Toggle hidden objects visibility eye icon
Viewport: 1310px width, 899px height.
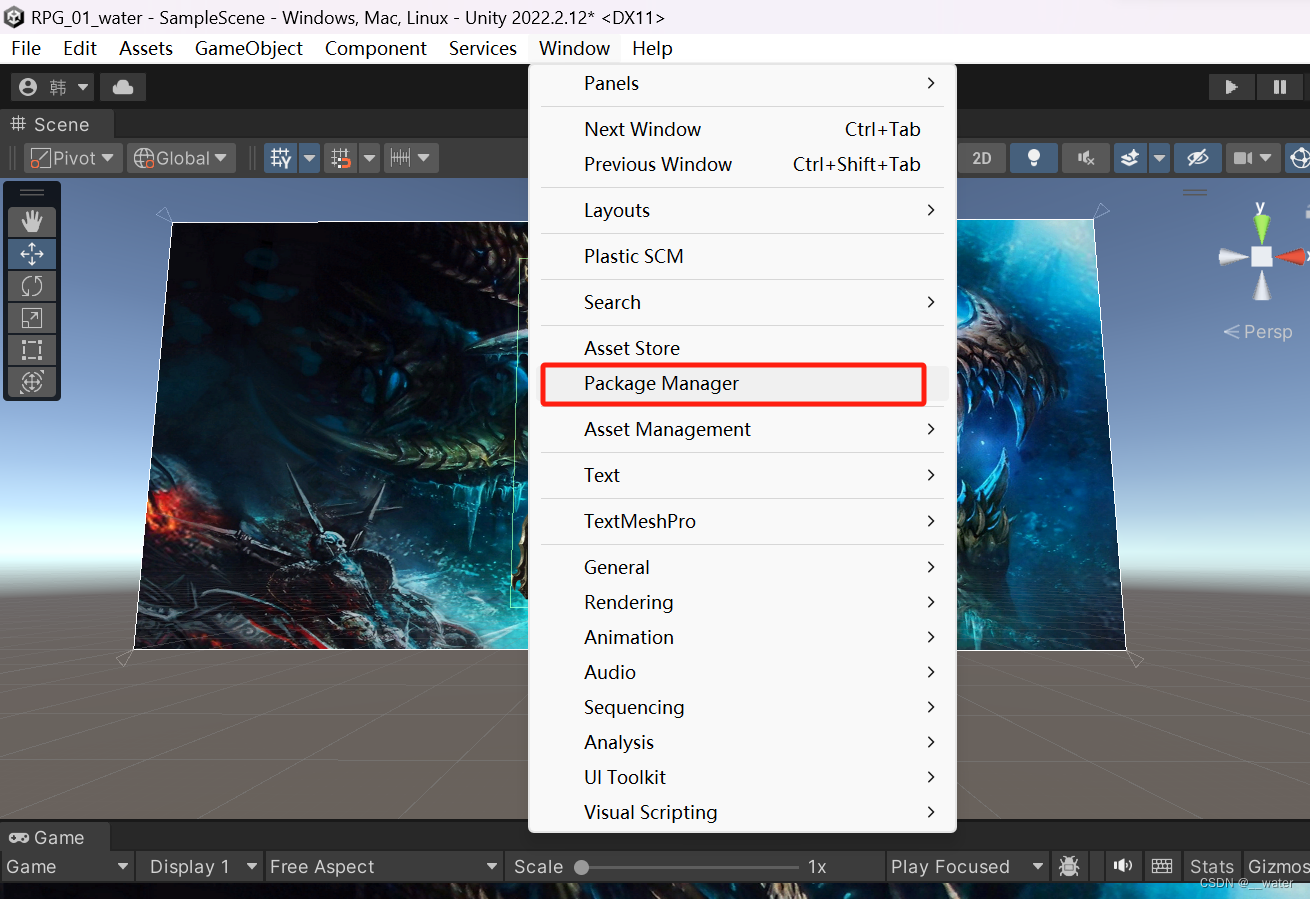pos(1197,158)
